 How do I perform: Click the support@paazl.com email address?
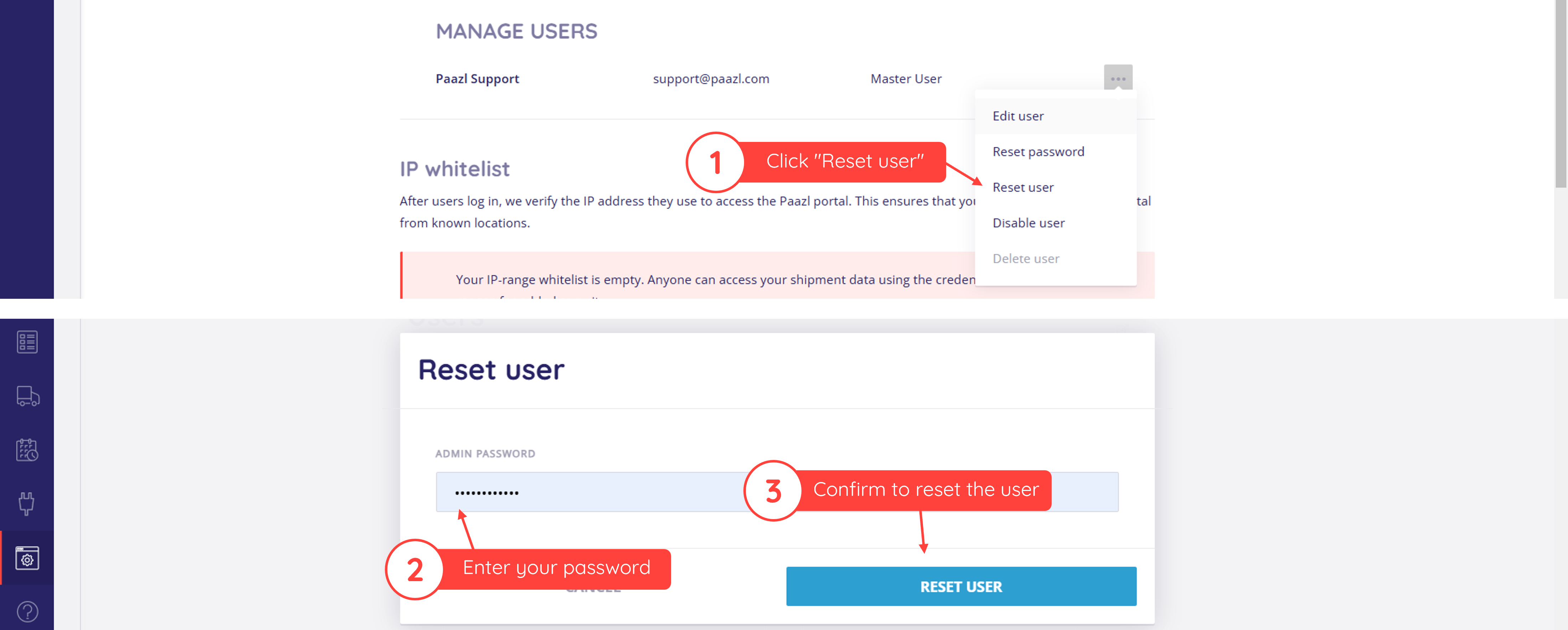point(710,78)
